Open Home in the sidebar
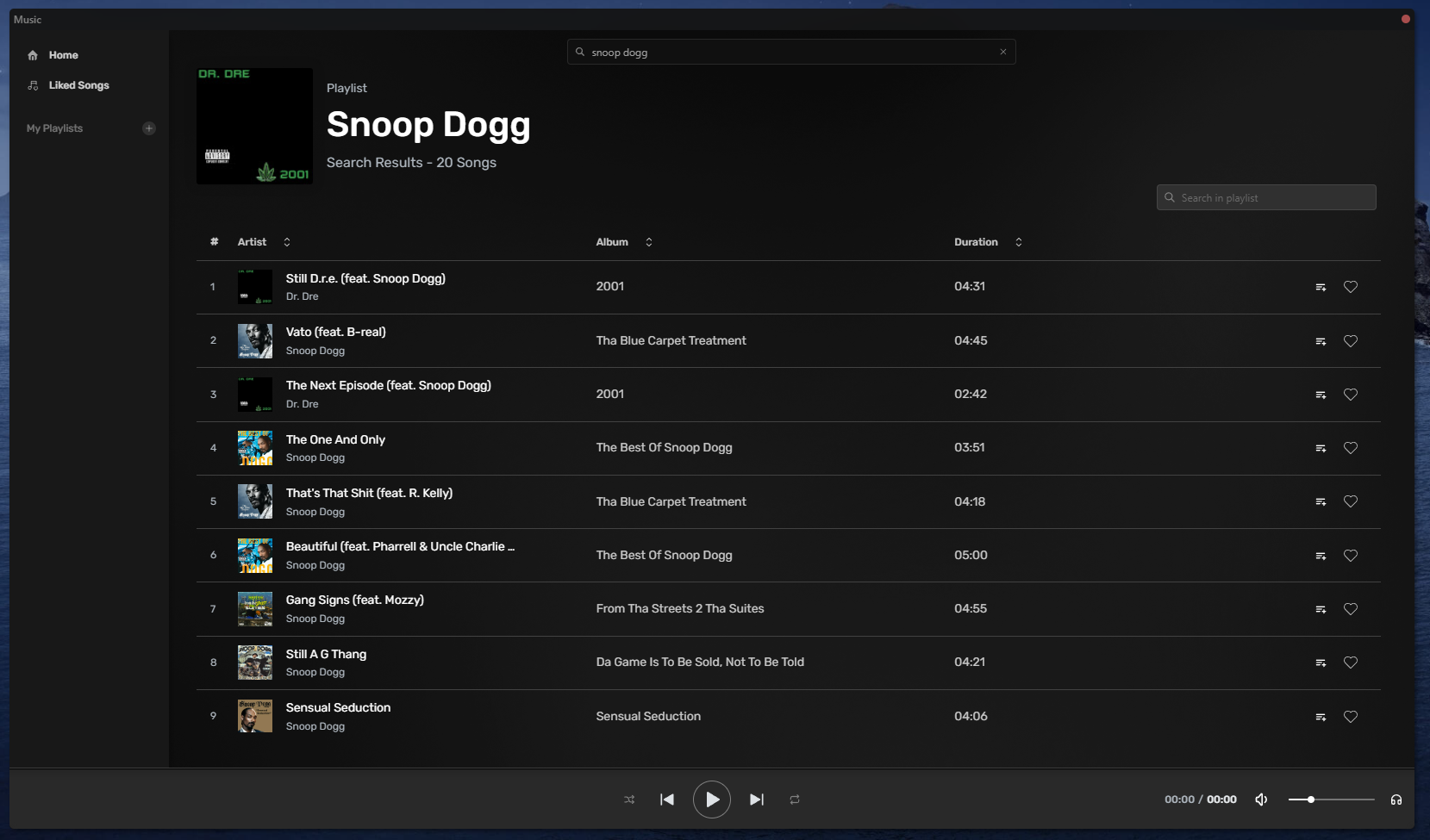The image size is (1430, 840). click(x=63, y=55)
